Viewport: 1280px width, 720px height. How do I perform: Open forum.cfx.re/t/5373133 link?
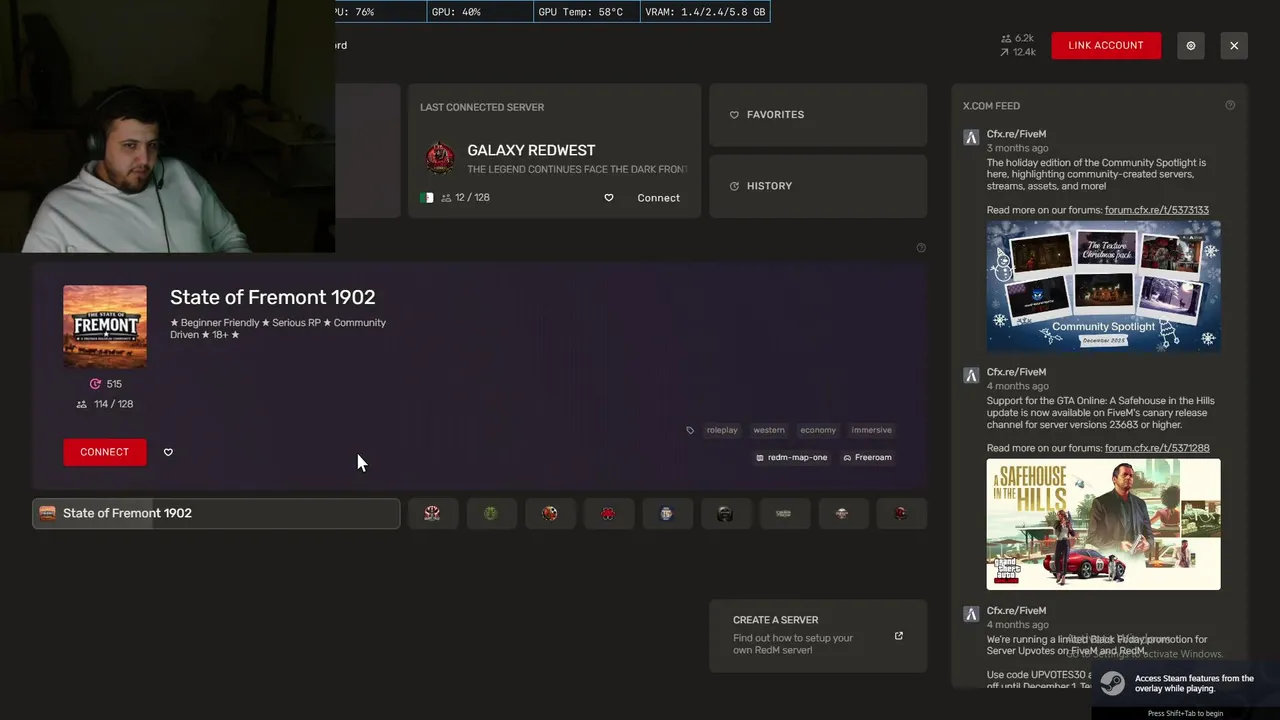click(1157, 210)
